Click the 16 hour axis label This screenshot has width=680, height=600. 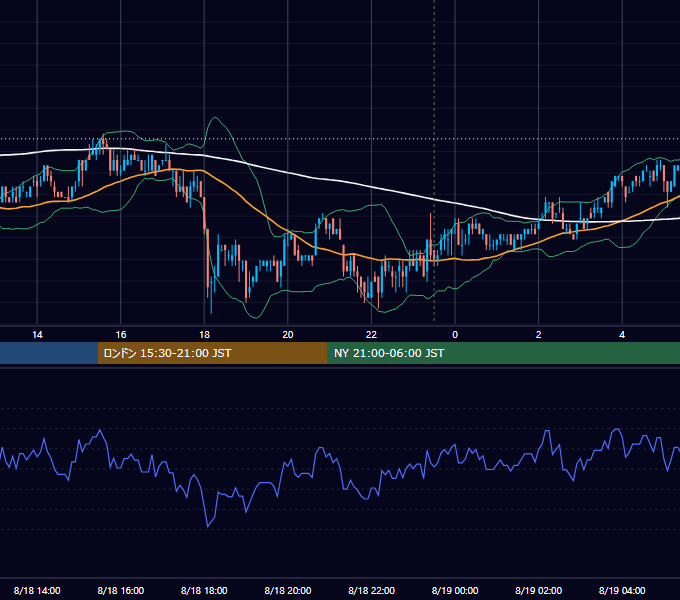point(121,335)
